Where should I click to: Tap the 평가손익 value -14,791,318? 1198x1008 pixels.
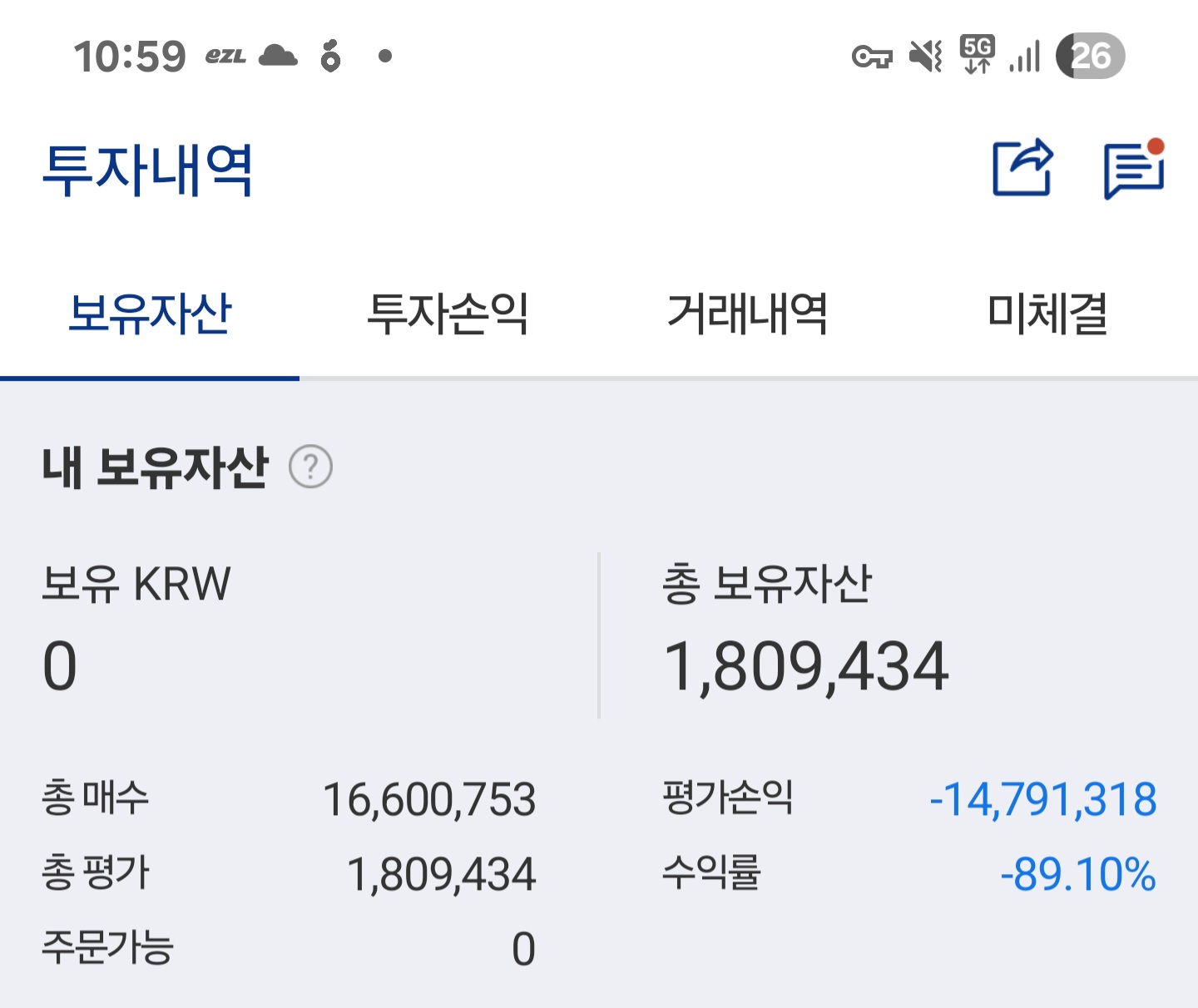pos(1042,799)
